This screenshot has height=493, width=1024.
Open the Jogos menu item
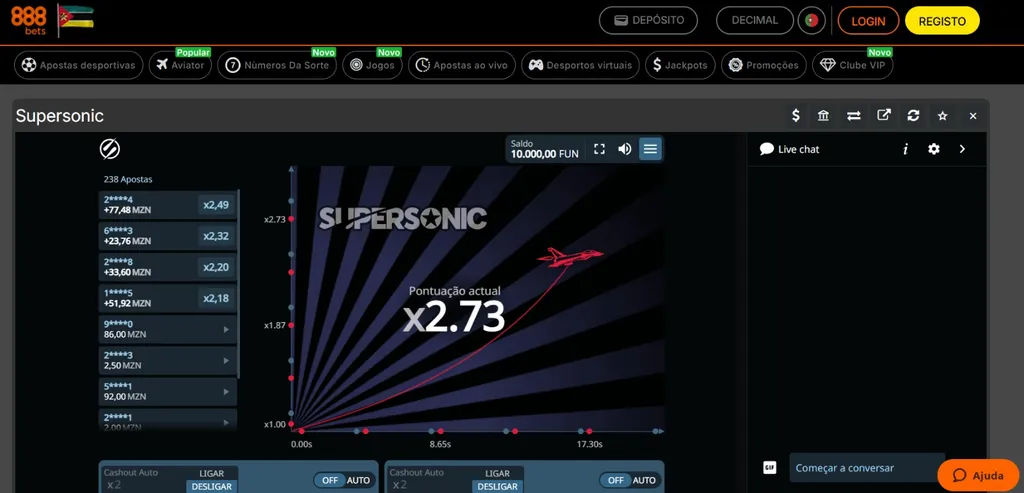372,65
